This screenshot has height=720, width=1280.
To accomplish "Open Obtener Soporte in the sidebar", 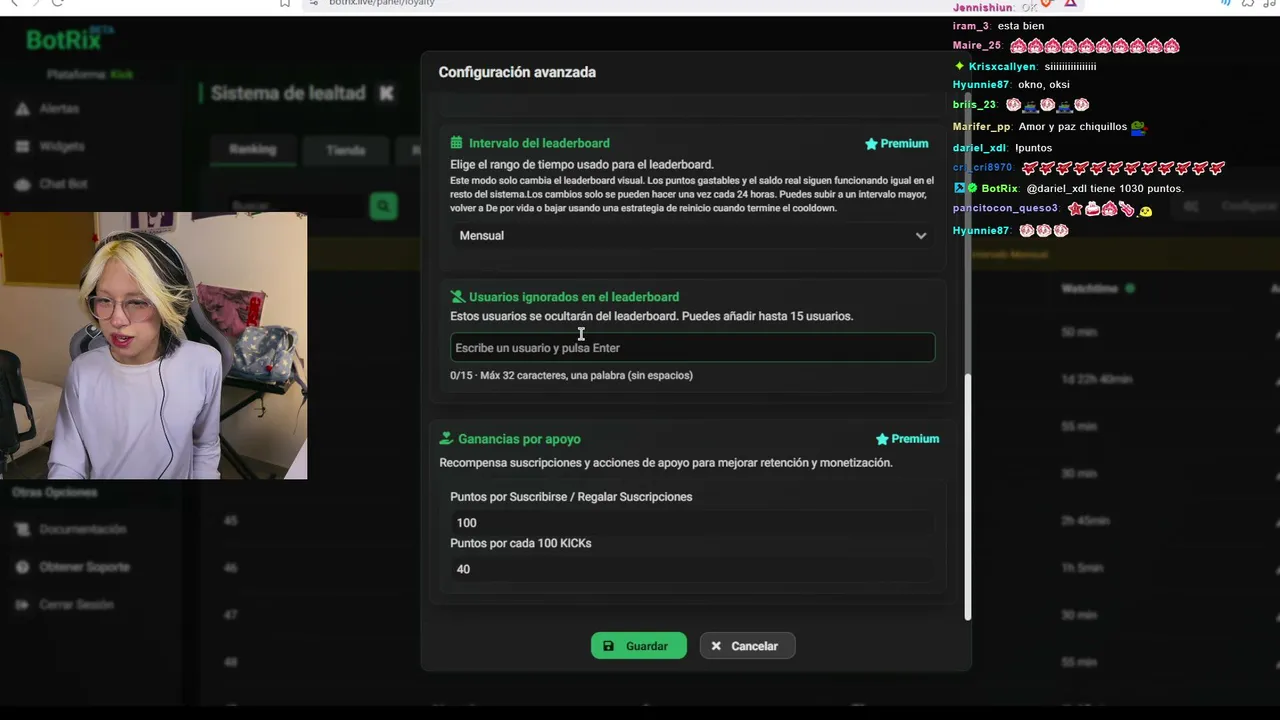I will 84,567.
